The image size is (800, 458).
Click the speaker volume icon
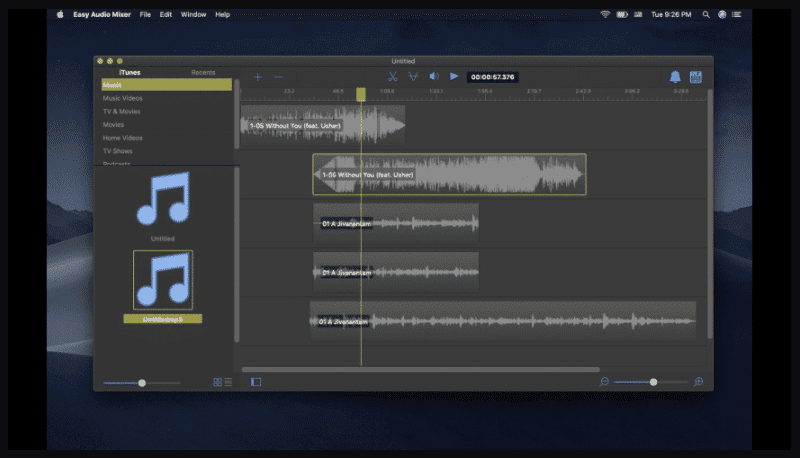pos(434,77)
